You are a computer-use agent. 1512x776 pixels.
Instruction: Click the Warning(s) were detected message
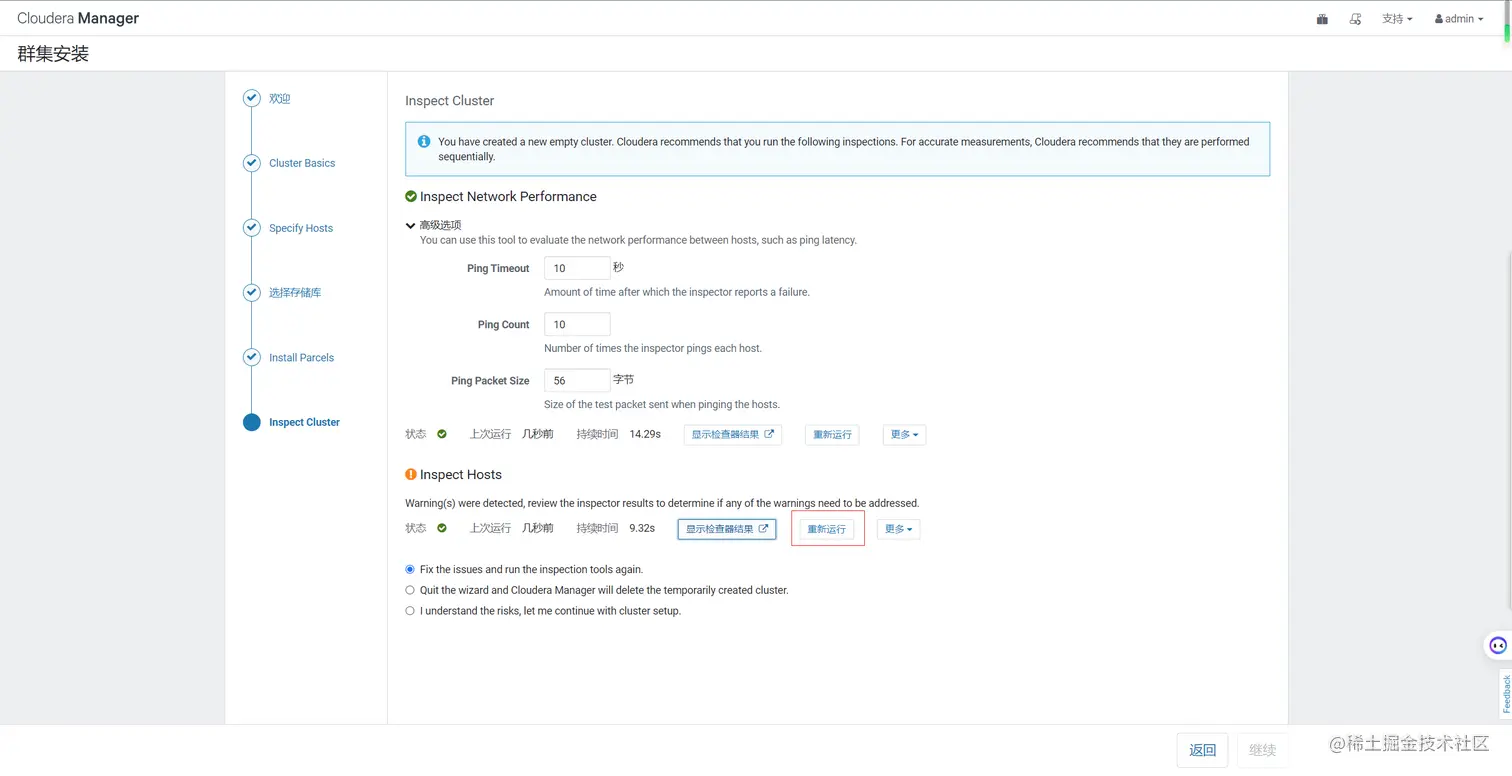click(662, 503)
